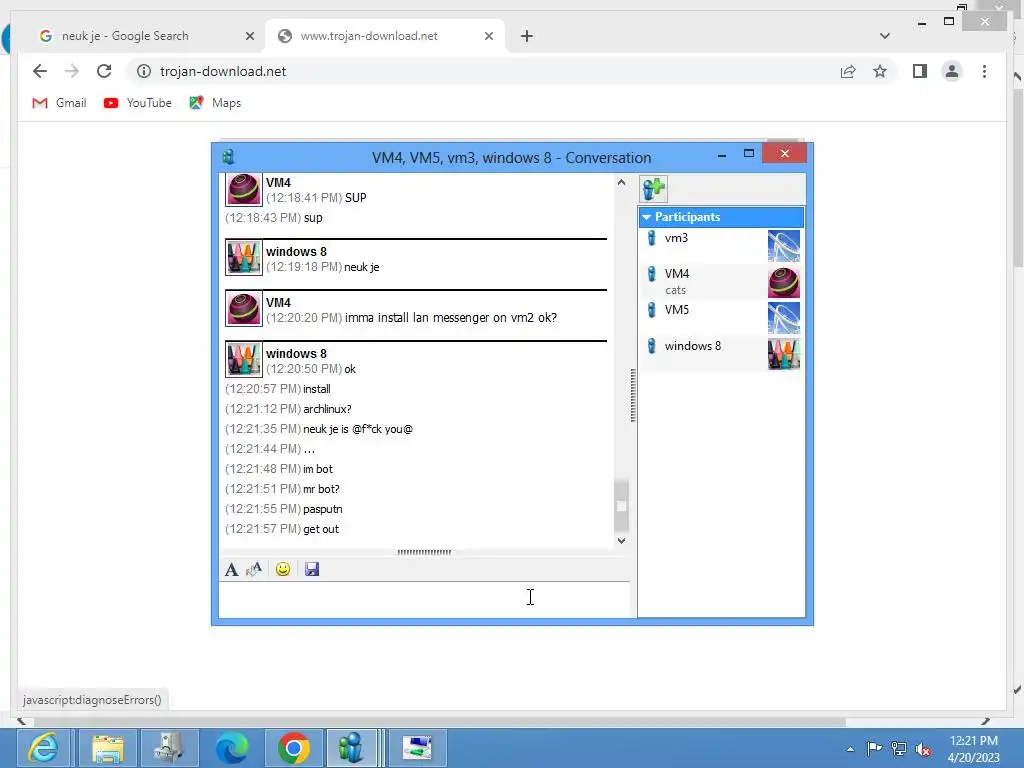Click the horizontal page scrollbar
Screen dimensions: 1024x768
pos(438,722)
